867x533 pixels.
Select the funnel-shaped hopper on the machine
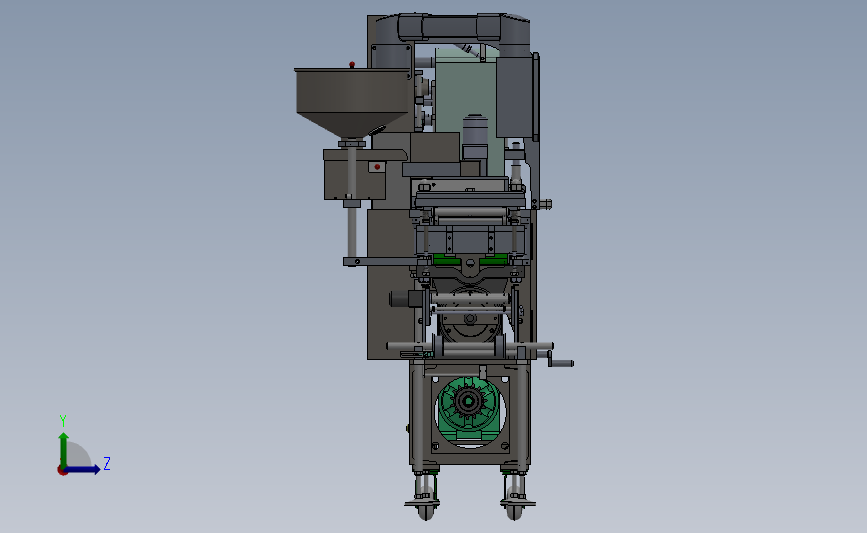click(352, 103)
